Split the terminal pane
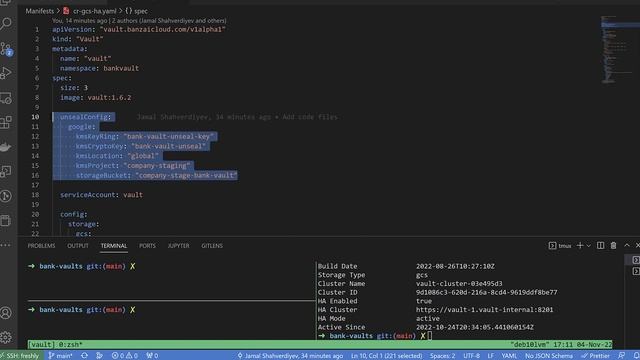The height and width of the screenshot is (360, 640). tap(600, 245)
